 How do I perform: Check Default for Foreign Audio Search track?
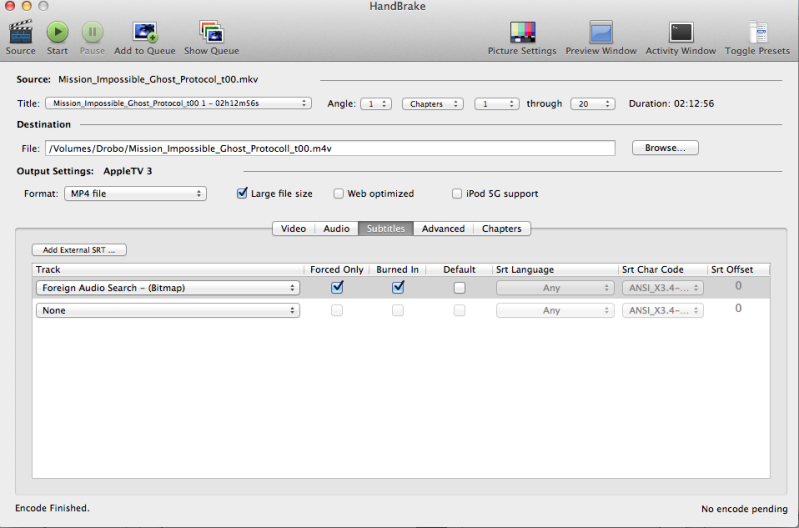click(459, 288)
